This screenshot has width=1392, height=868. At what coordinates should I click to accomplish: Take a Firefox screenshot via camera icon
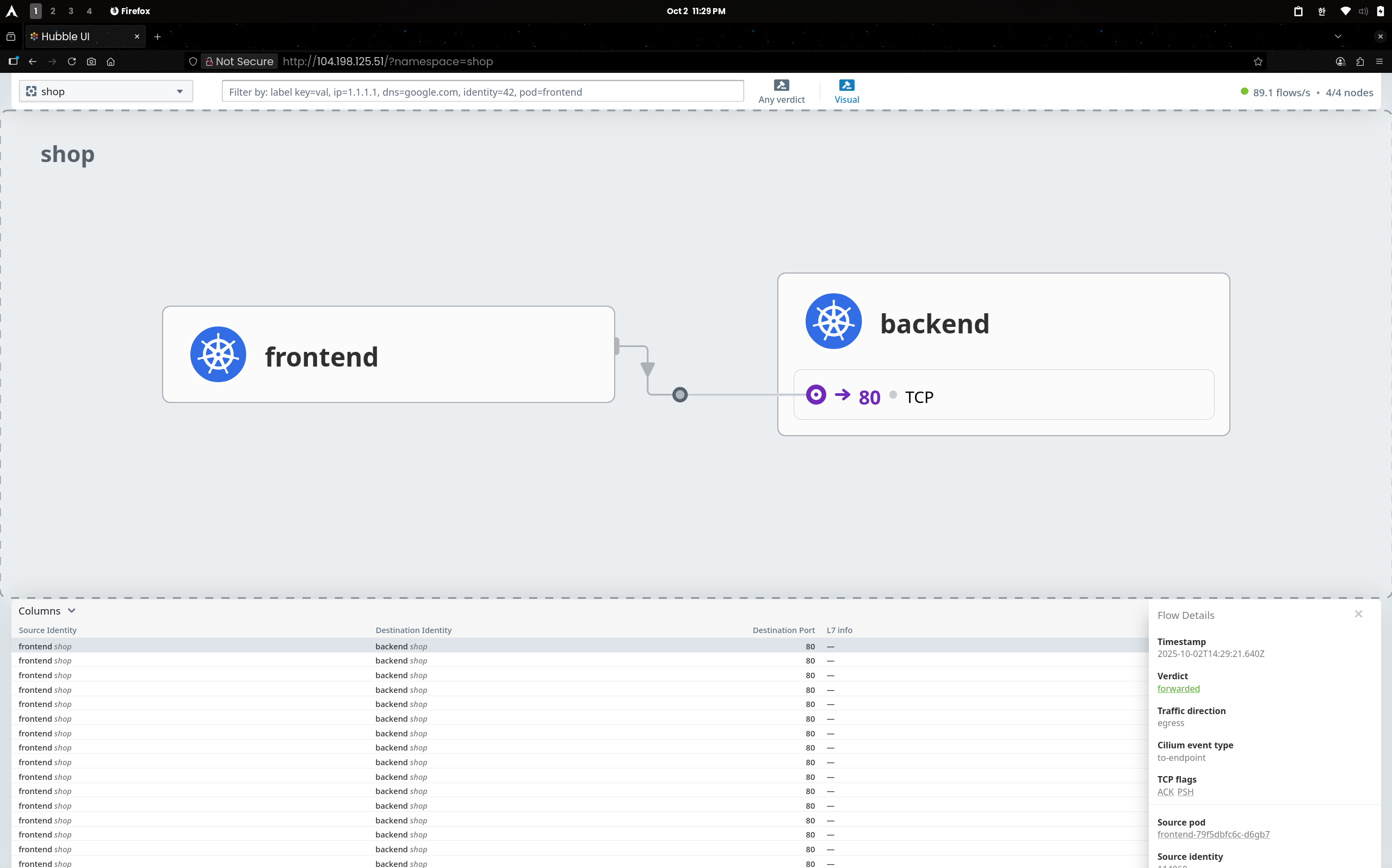91,61
